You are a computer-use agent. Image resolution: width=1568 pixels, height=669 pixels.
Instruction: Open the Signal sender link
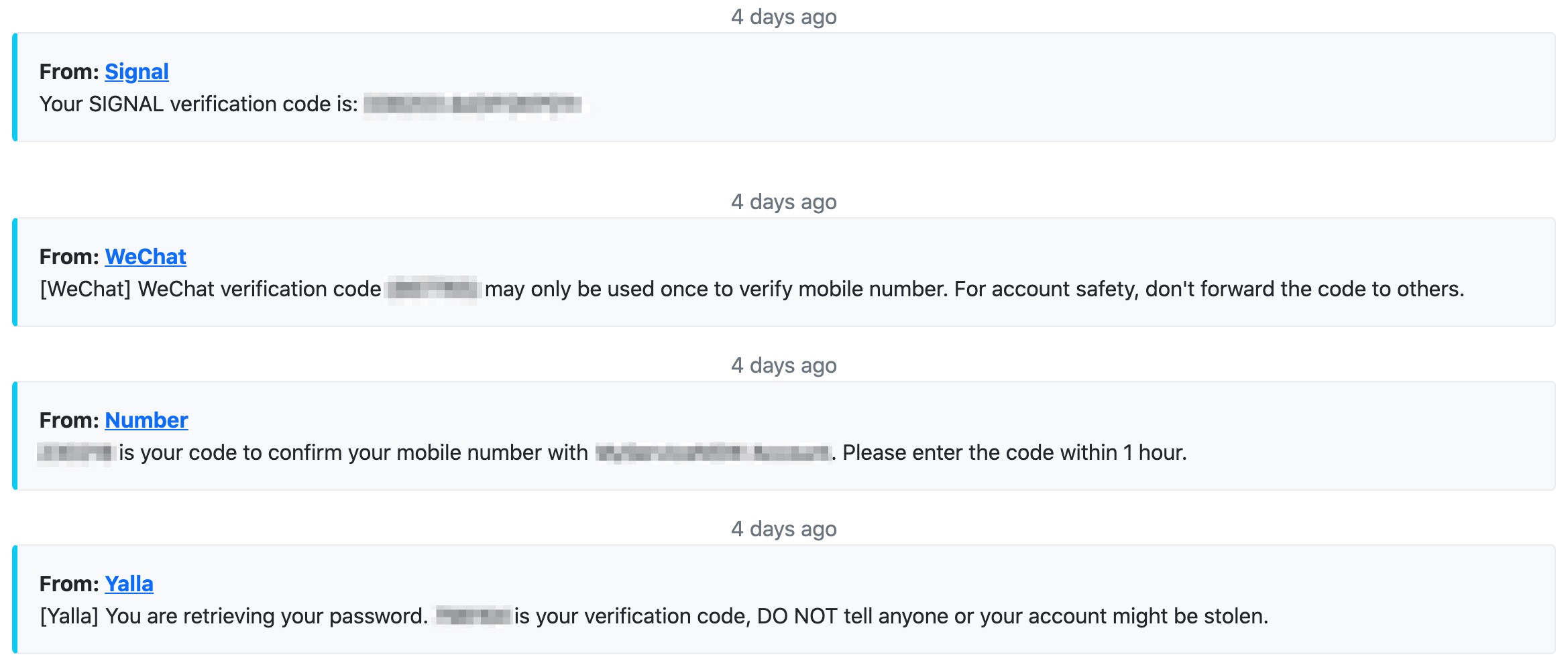tap(137, 72)
